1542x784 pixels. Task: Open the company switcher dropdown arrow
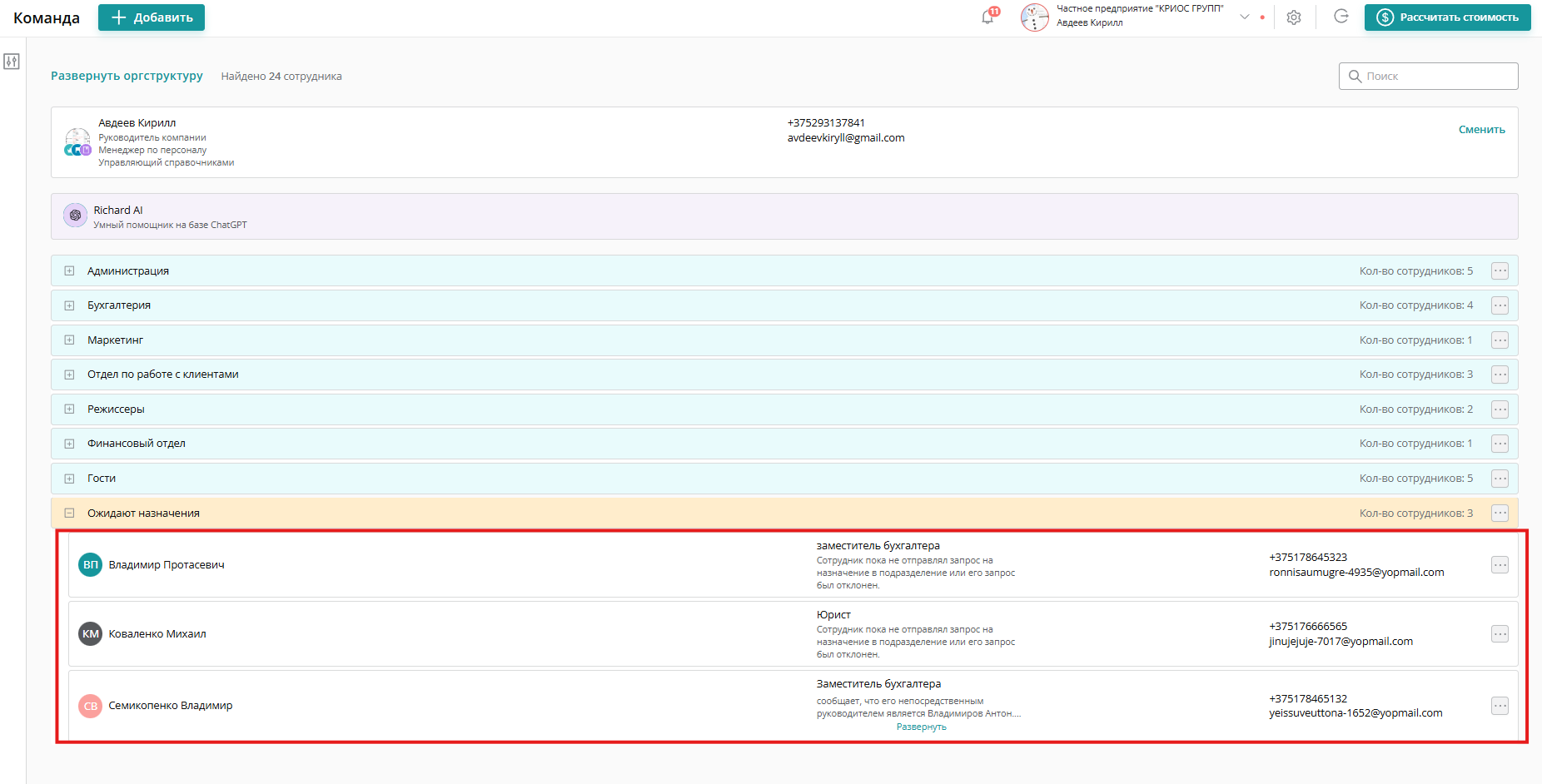1245,17
